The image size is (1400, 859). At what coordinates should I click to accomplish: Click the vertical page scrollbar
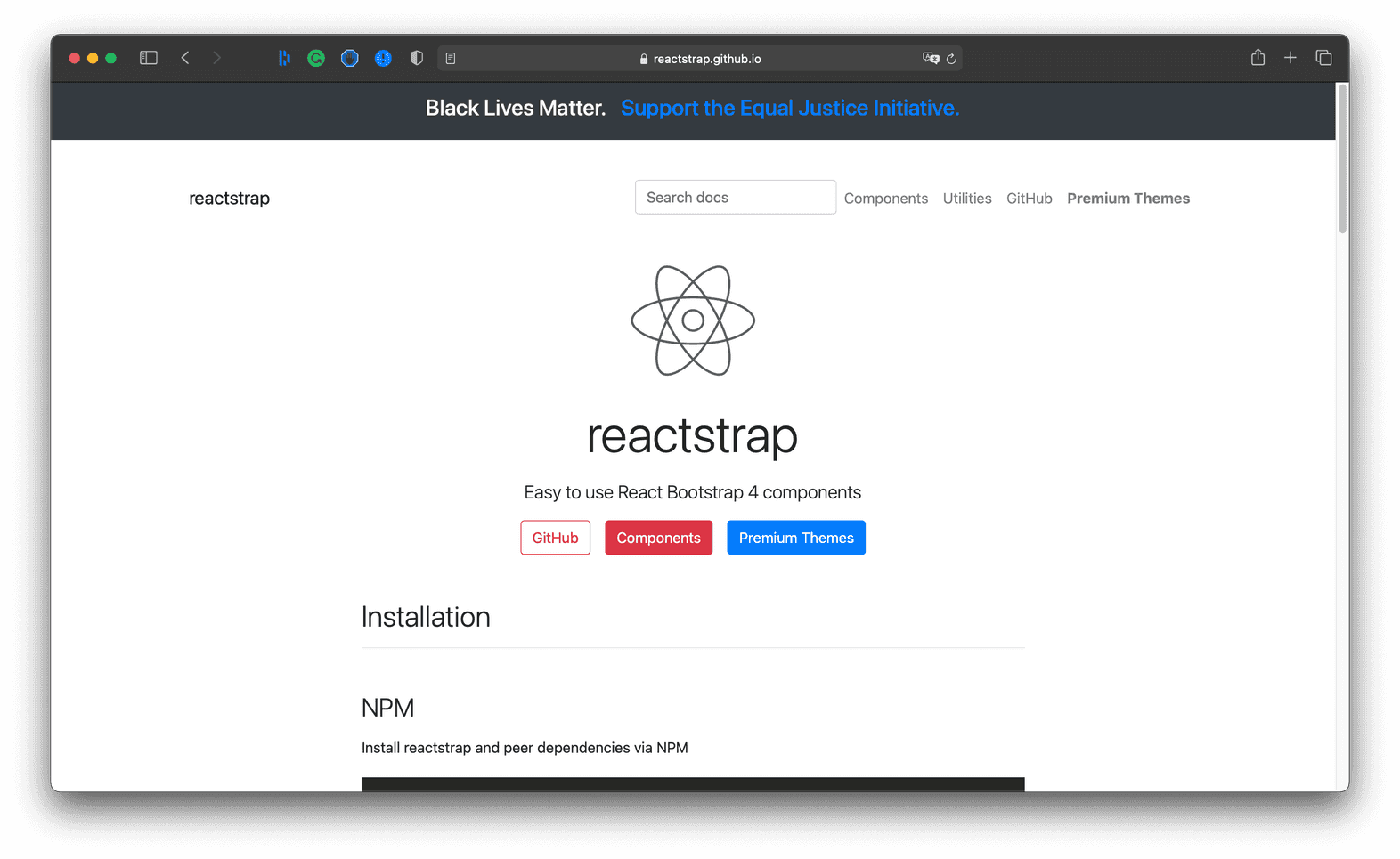(x=1342, y=160)
